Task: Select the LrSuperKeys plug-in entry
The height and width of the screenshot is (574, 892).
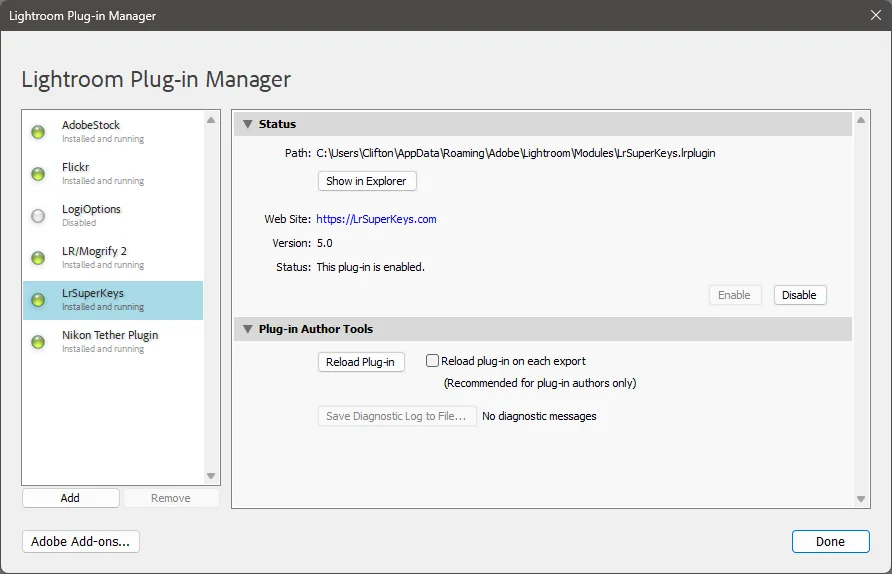Action: pos(113,300)
